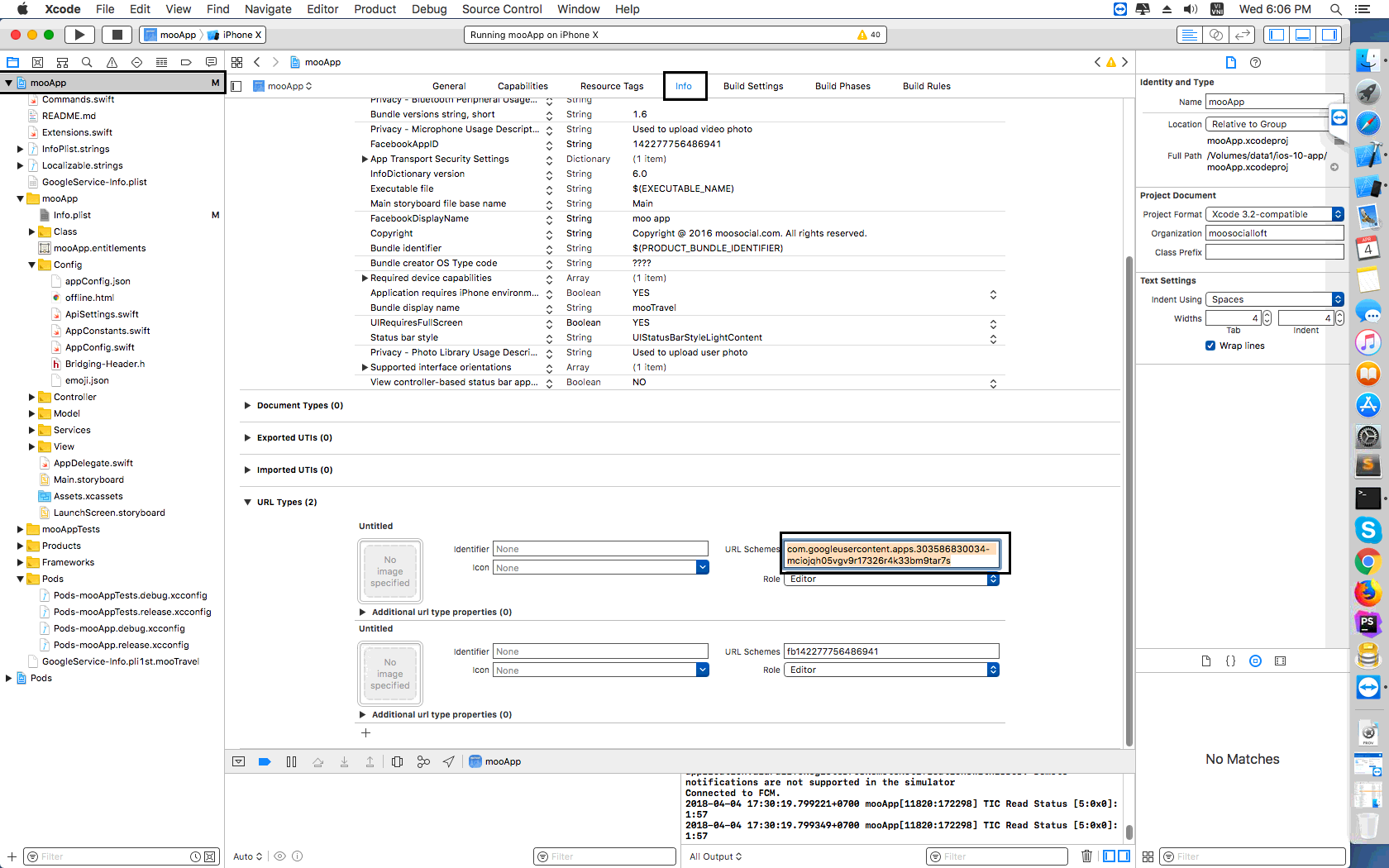
Task: Open the Class Prefix input field
Action: click(x=1274, y=252)
